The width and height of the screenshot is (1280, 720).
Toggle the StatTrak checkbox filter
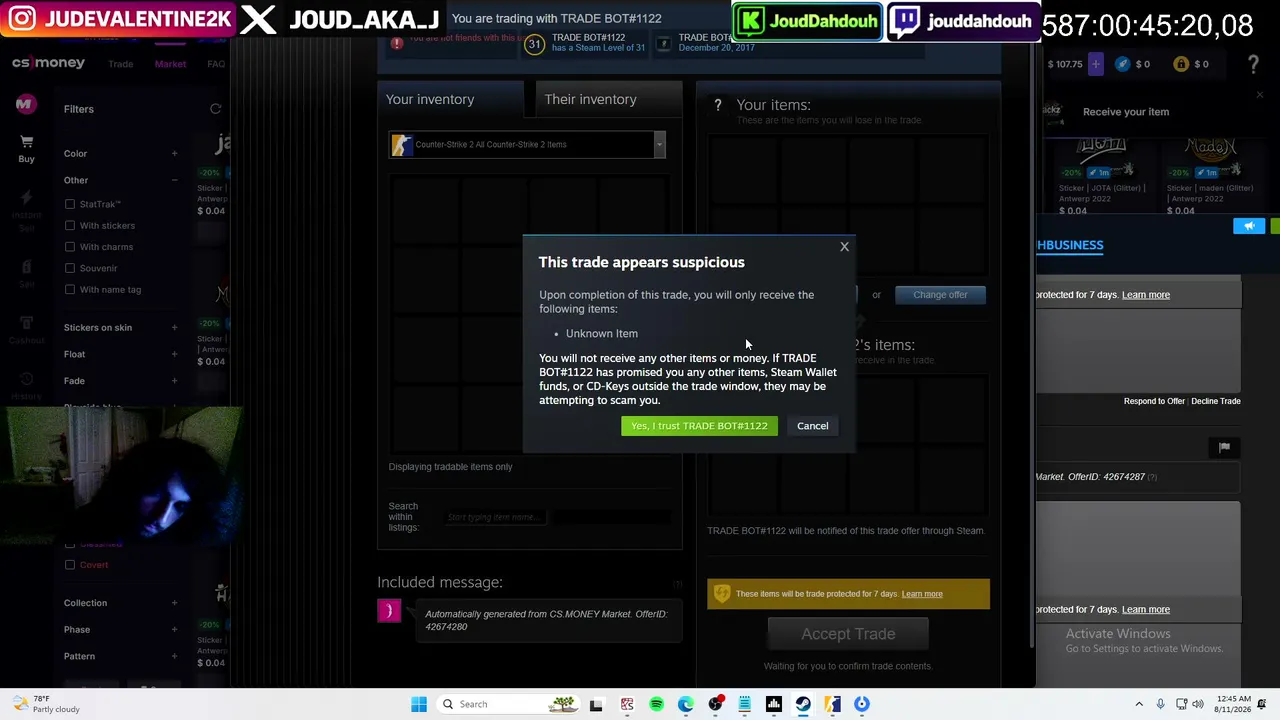70,204
